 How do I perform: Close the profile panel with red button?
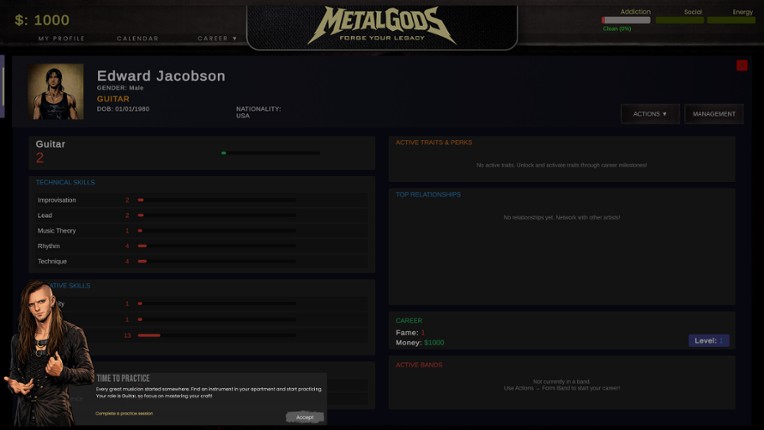pyautogui.click(x=741, y=66)
